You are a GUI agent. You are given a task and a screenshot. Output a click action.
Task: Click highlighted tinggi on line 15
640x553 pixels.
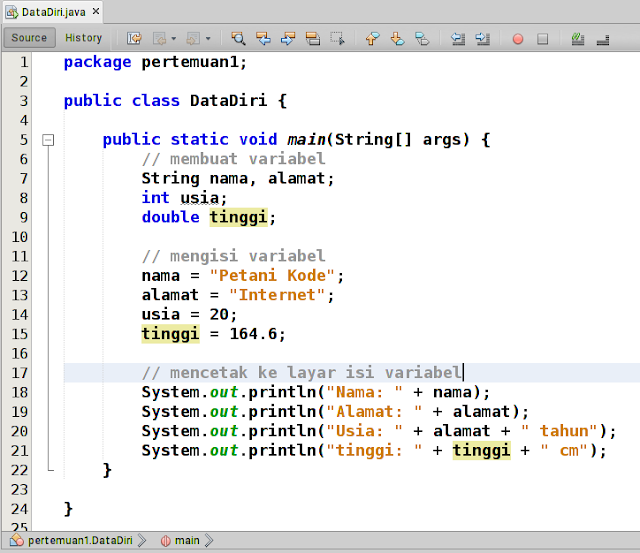171,334
